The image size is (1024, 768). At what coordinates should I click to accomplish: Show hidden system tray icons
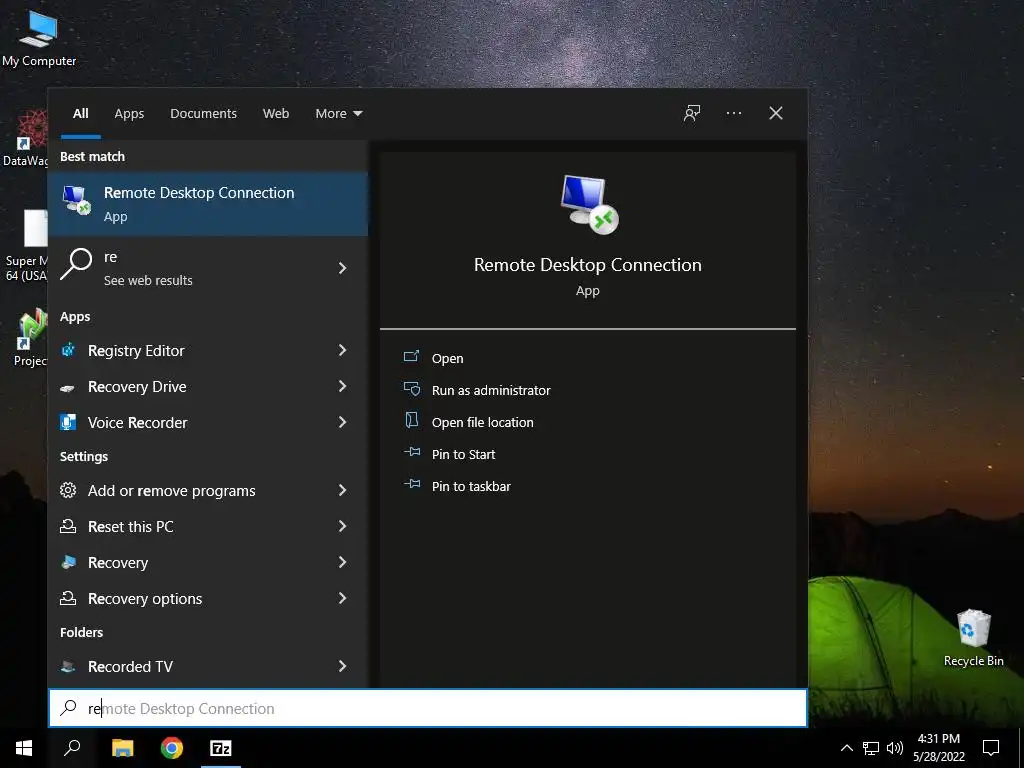click(846, 748)
